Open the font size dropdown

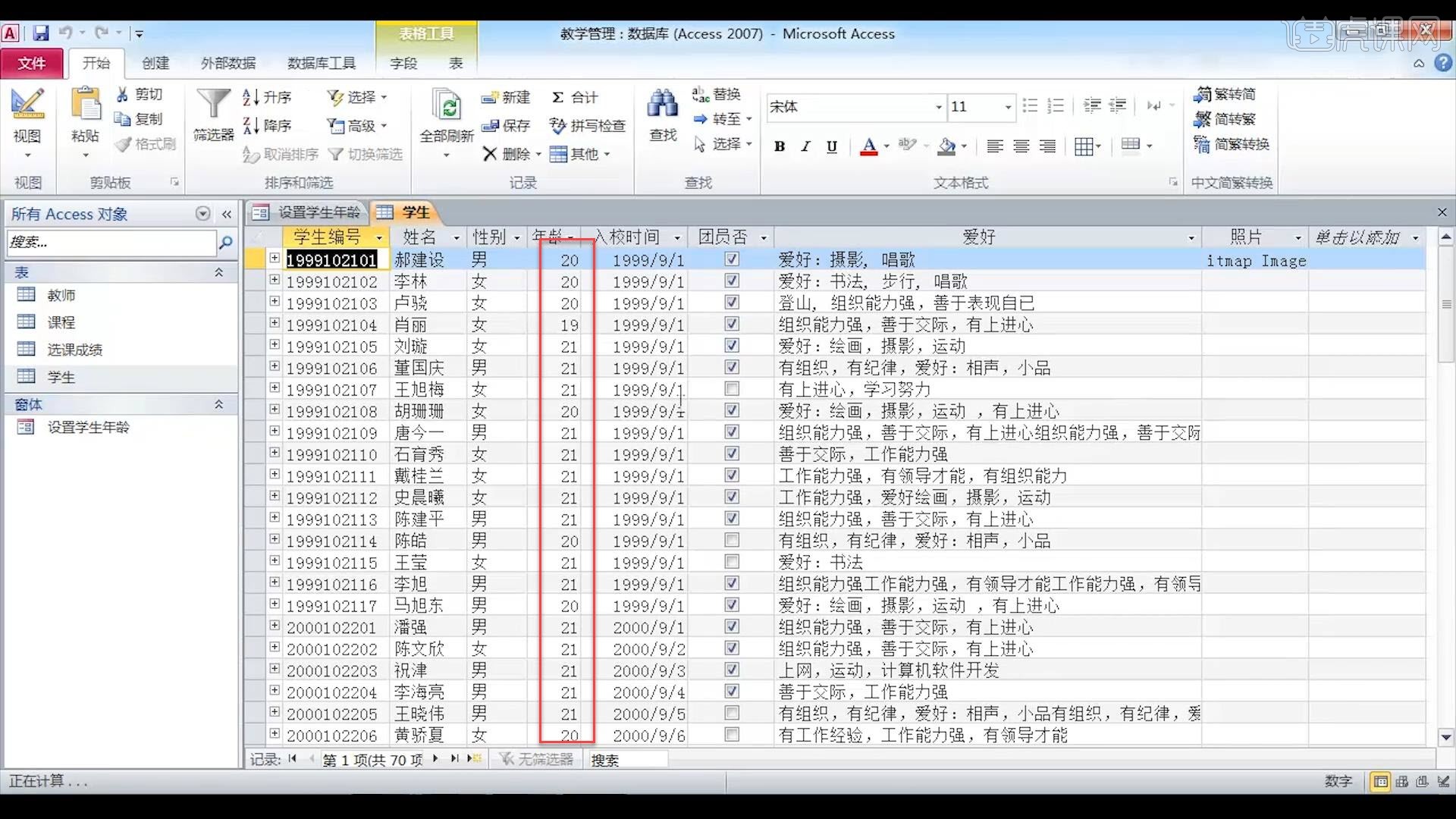click(x=1008, y=107)
